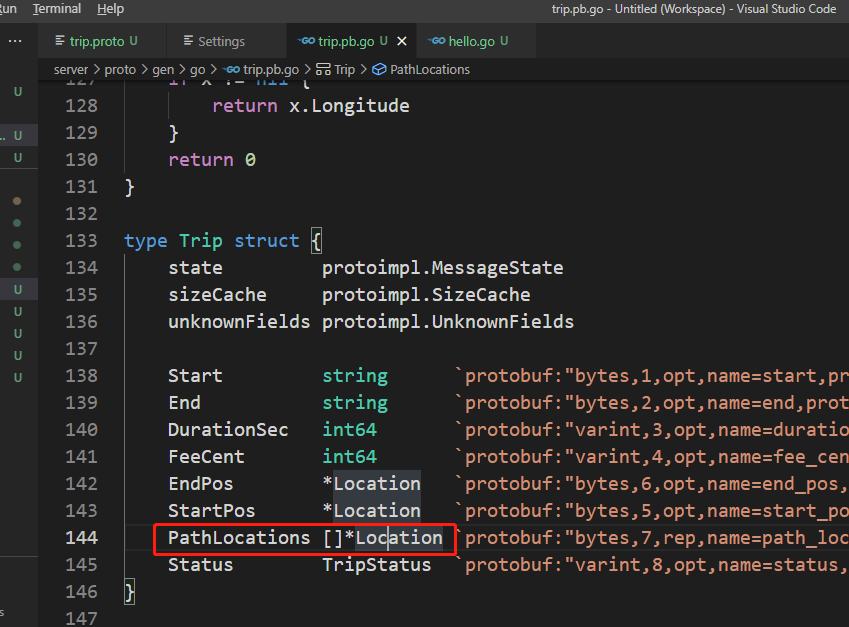The height and width of the screenshot is (627, 849).
Task: Close the trip.pb.go editor tab
Action: pyautogui.click(x=402, y=41)
